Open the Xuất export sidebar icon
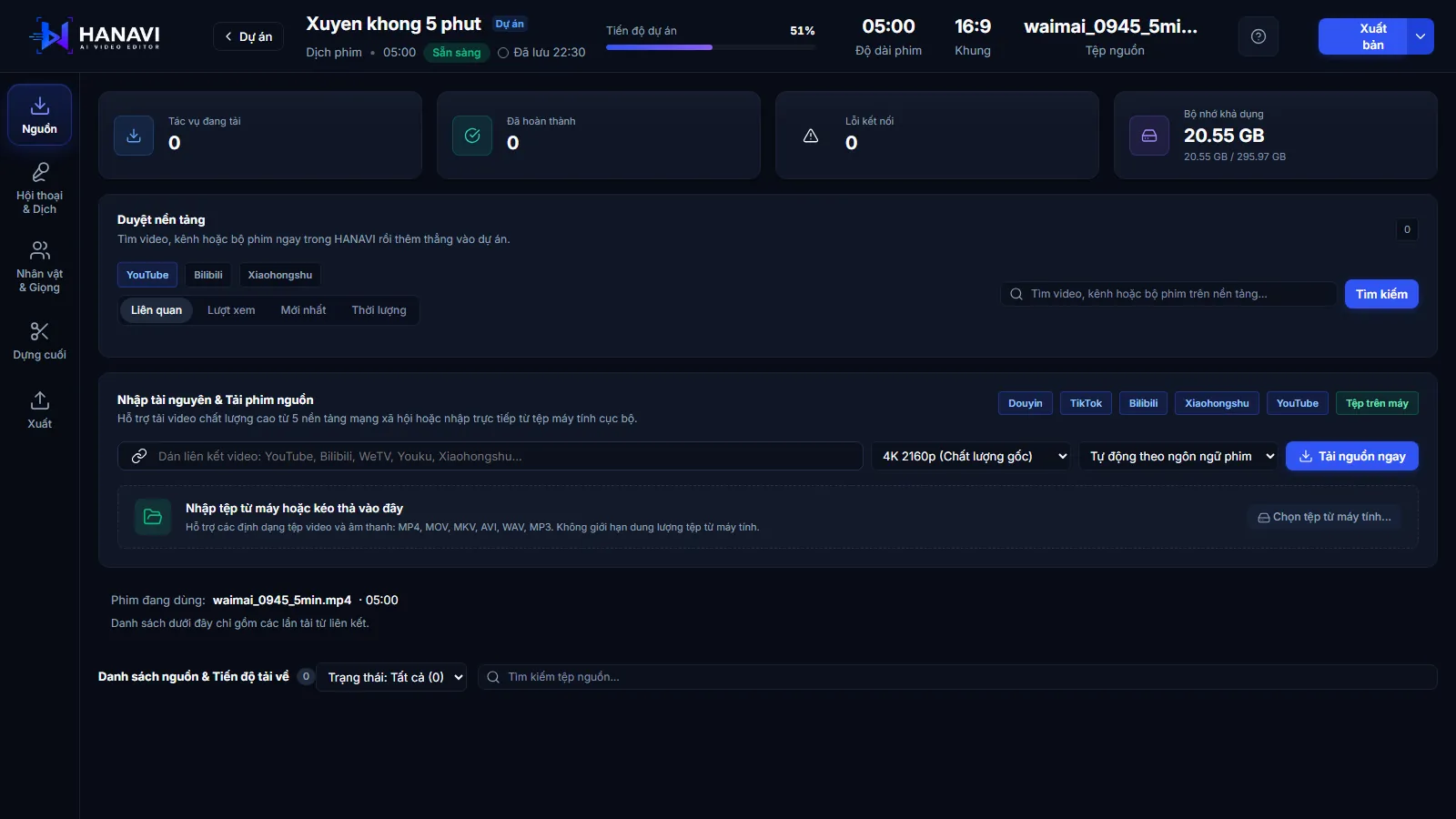1456x819 pixels. [x=39, y=410]
